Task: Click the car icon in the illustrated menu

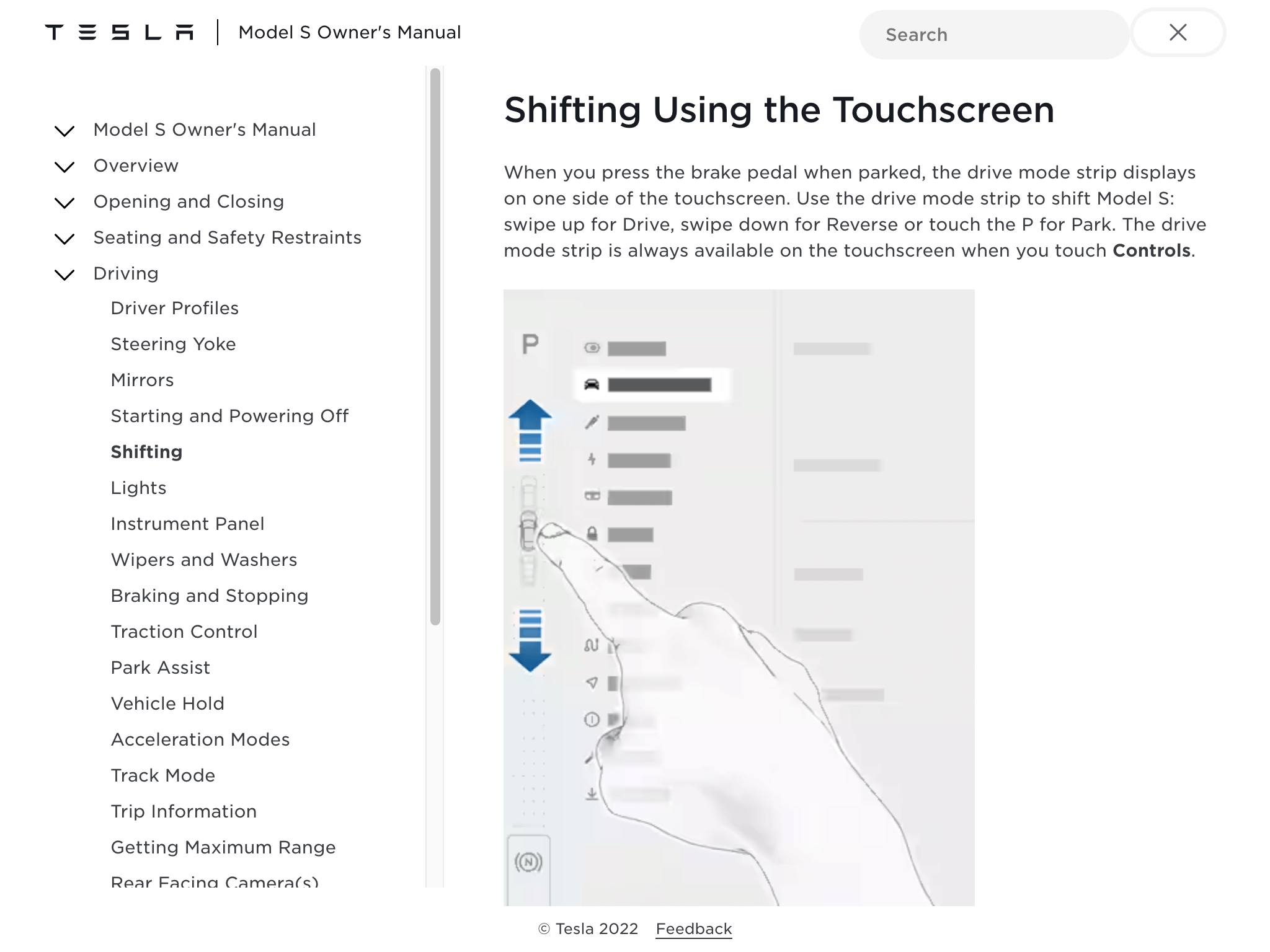Action: (592, 385)
